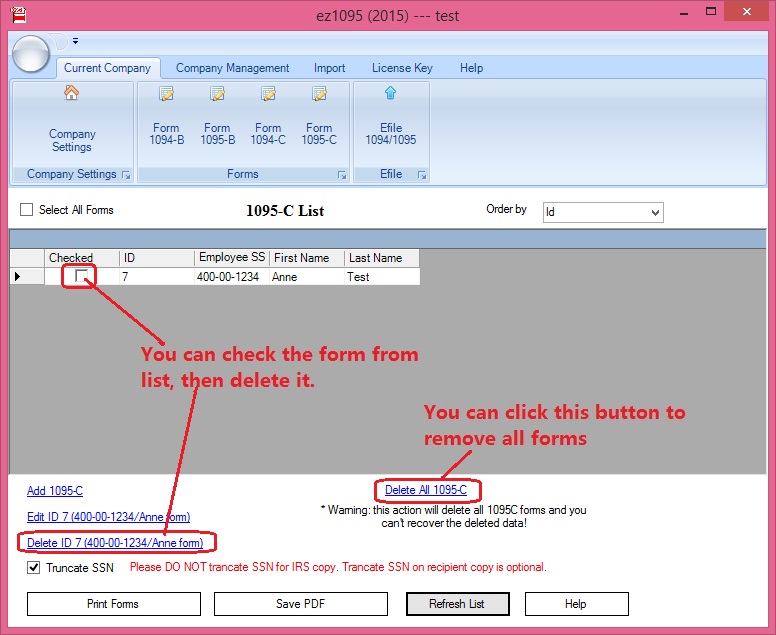Expand the Forms group dialog launcher
Image resolution: width=776 pixels, height=635 pixels.
pos(342,175)
